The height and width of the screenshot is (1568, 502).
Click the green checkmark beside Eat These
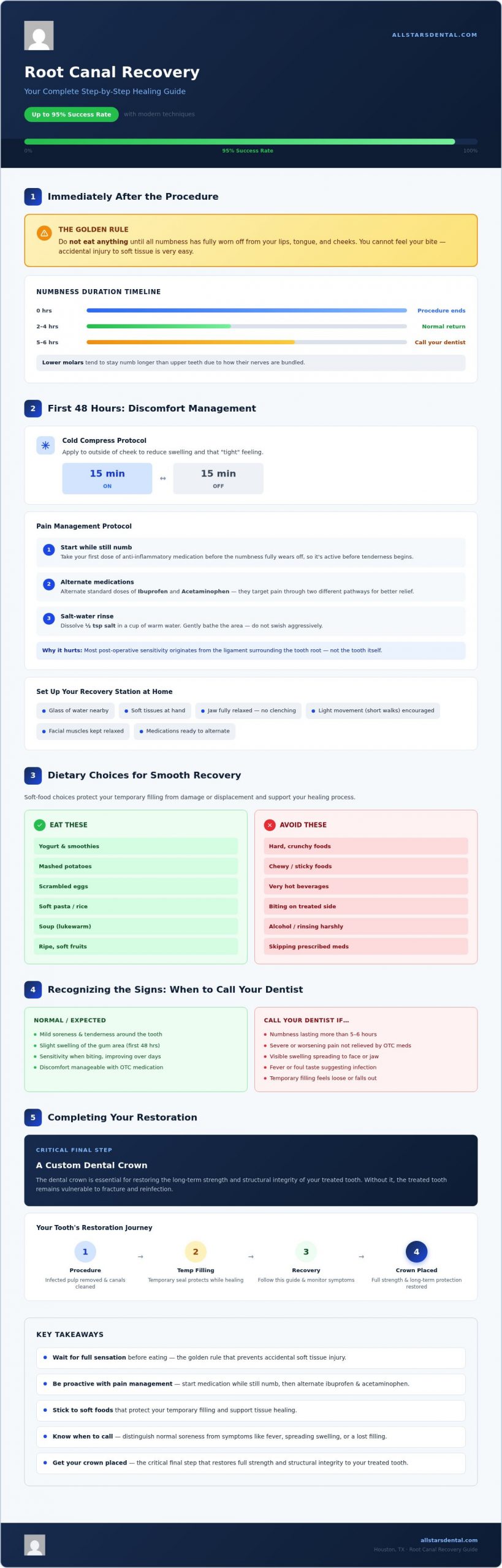point(40,825)
